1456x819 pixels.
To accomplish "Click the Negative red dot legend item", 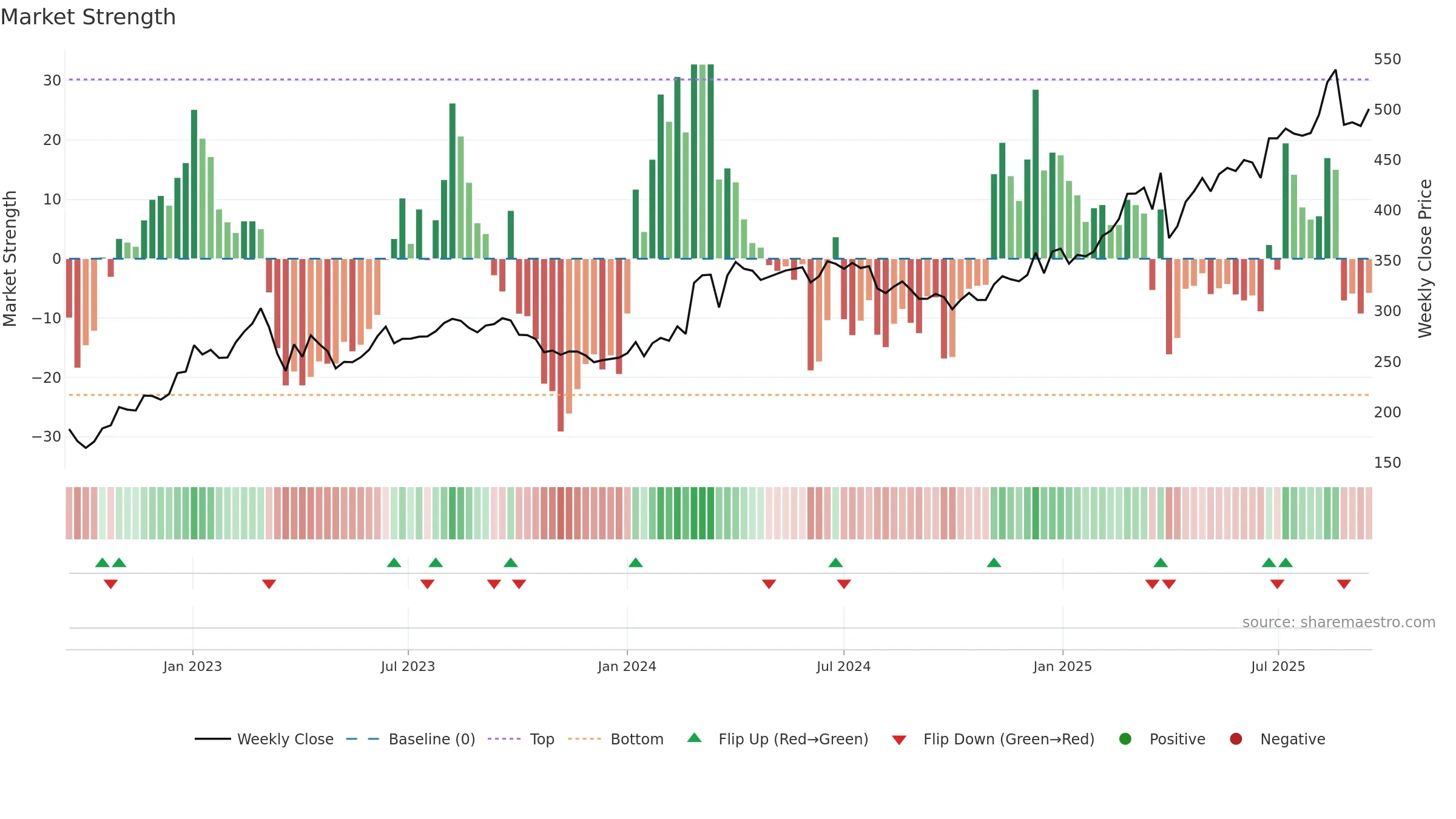I will tap(1277, 739).
